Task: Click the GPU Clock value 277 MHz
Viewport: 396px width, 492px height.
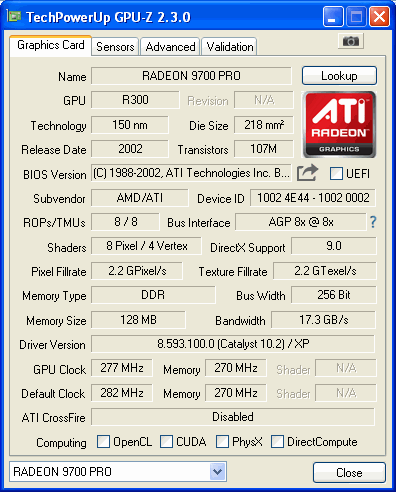Action: click(x=122, y=368)
